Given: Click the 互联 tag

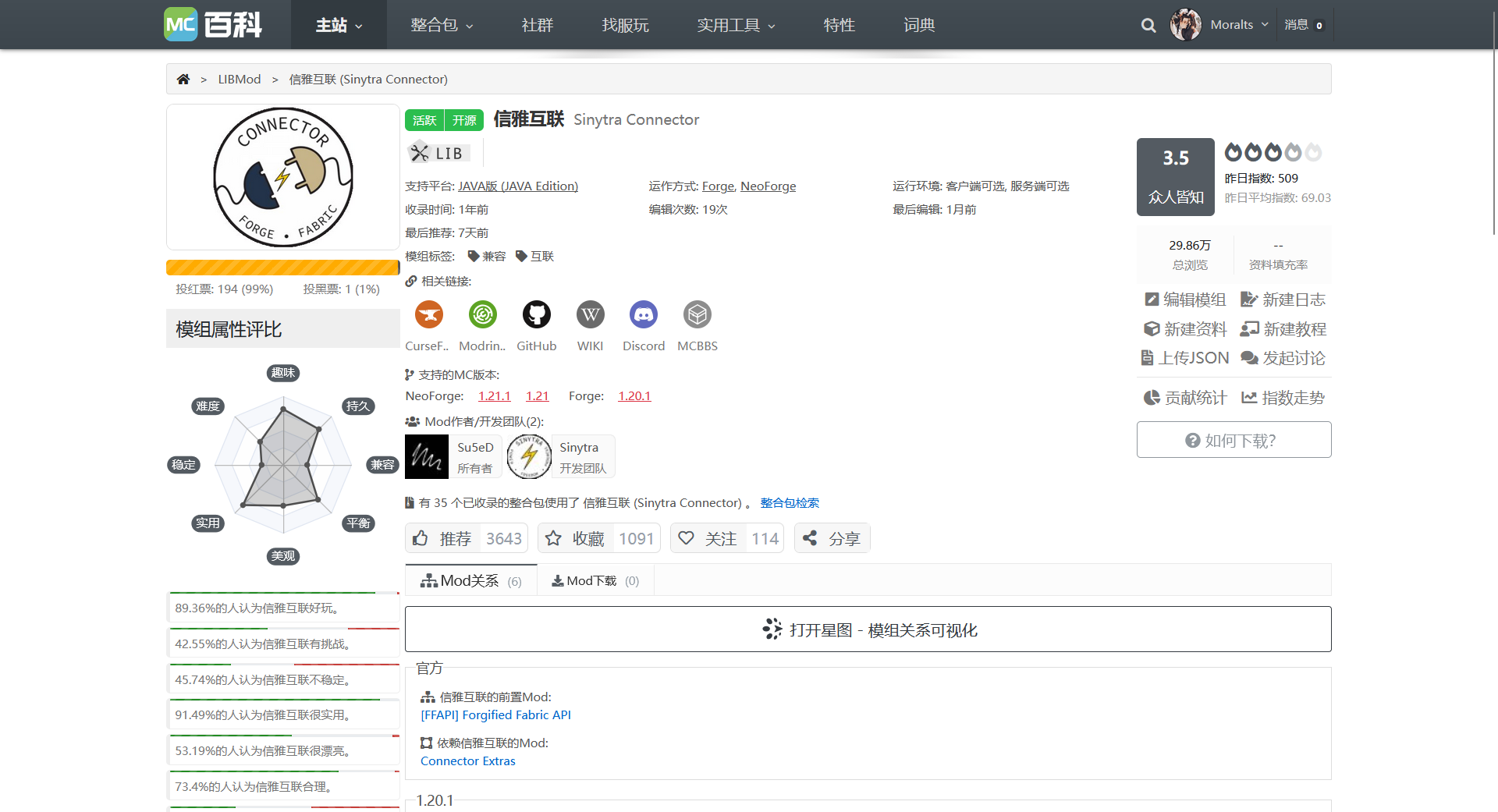Looking at the screenshot, I should point(535,256).
